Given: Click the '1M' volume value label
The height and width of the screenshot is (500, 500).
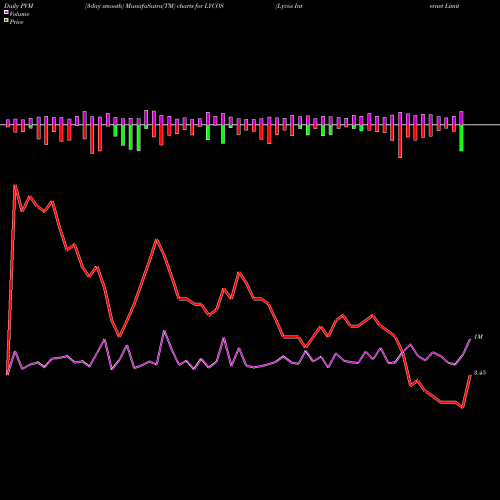Looking at the screenshot, I should 478,337.
